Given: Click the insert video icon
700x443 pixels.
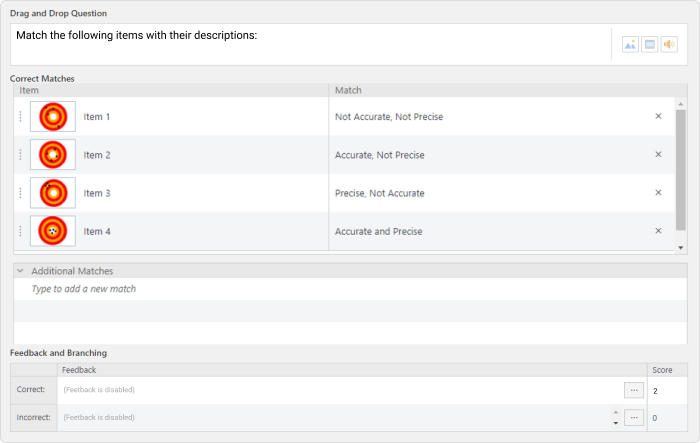Looking at the screenshot, I should tap(650, 44).
